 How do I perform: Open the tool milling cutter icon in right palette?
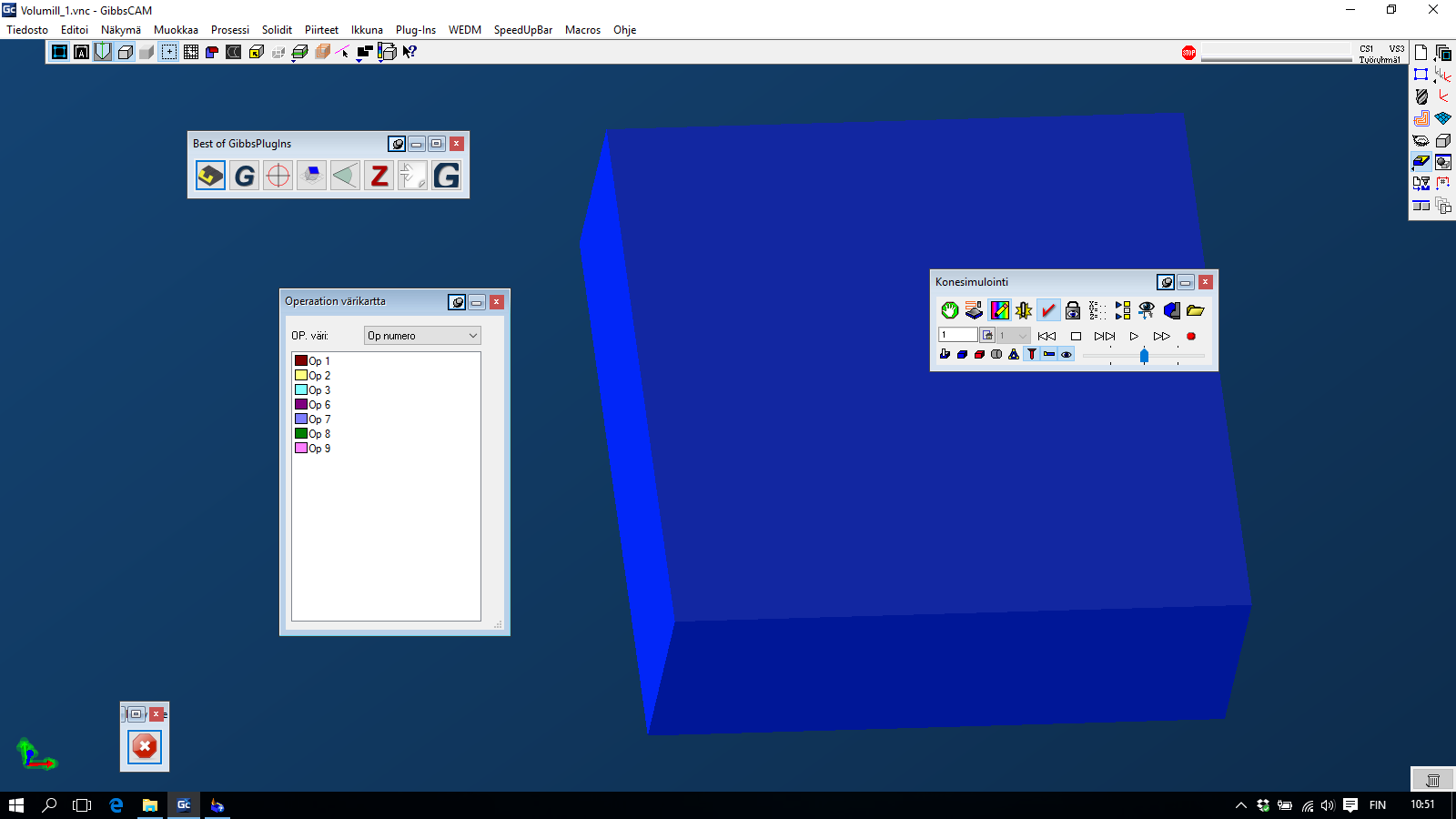tap(1421, 96)
